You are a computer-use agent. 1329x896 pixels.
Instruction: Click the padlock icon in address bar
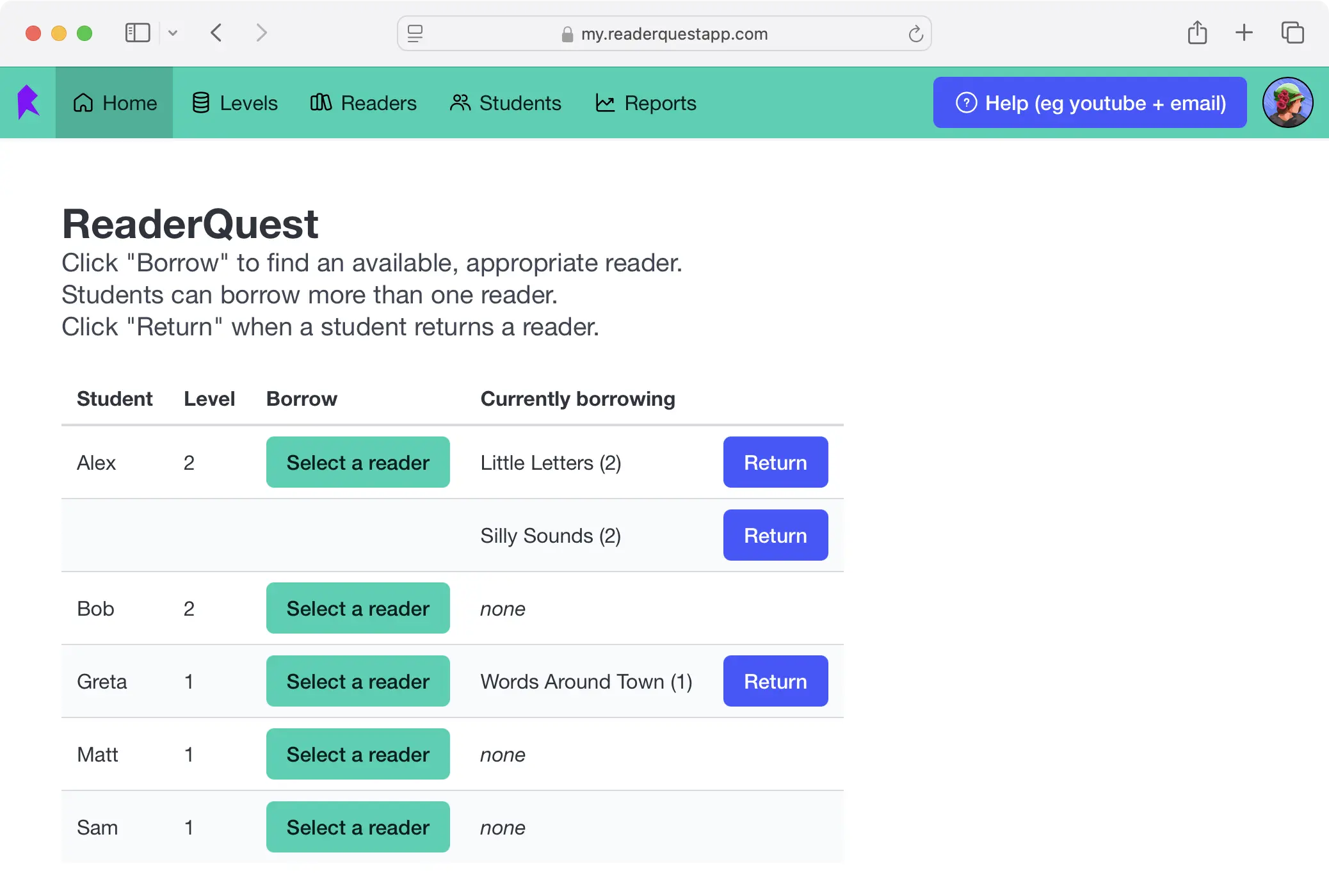[567, 34]
